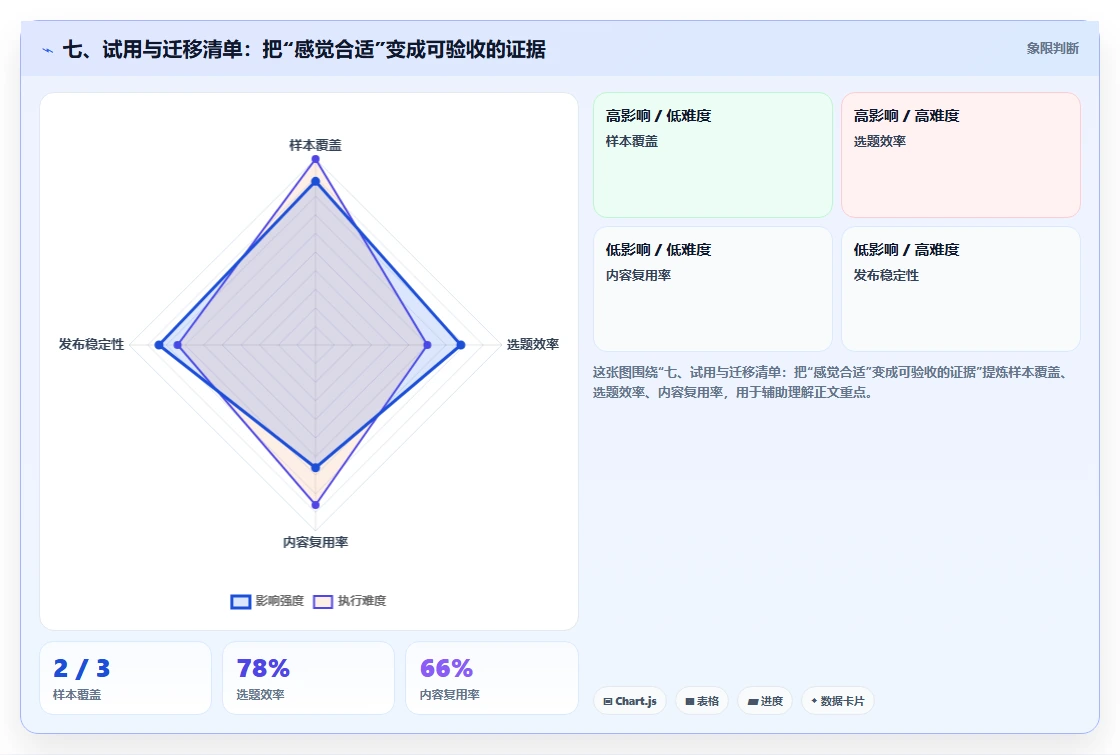Click the lightning icon beside the section title
The image size is (1120, 755).
click(x=47, y=51)
